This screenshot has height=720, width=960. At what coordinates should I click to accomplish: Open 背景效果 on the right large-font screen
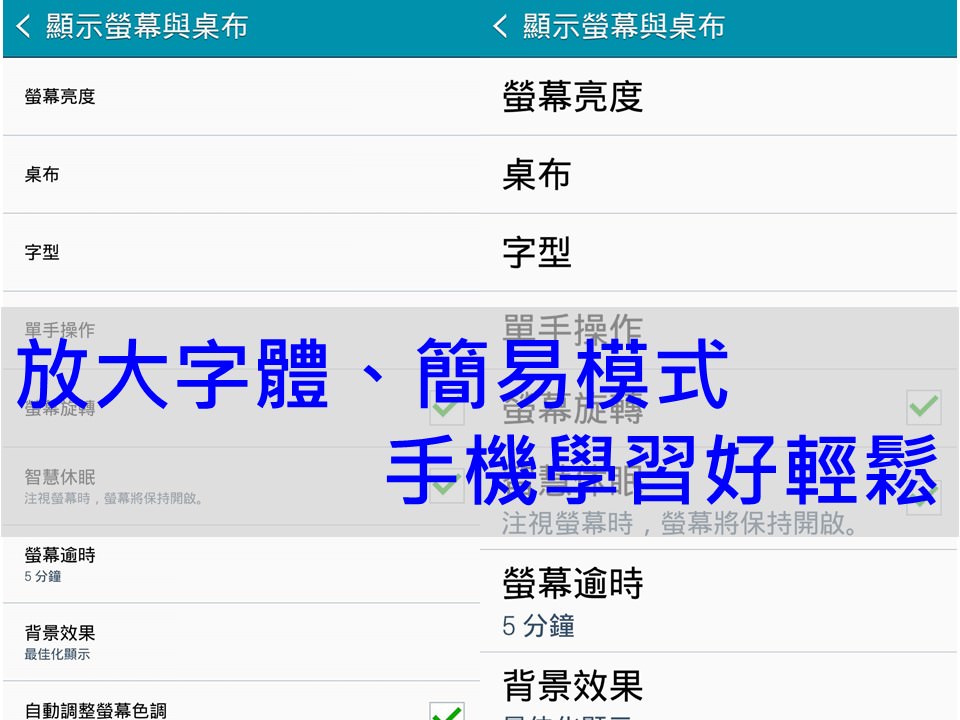[718, 687]
